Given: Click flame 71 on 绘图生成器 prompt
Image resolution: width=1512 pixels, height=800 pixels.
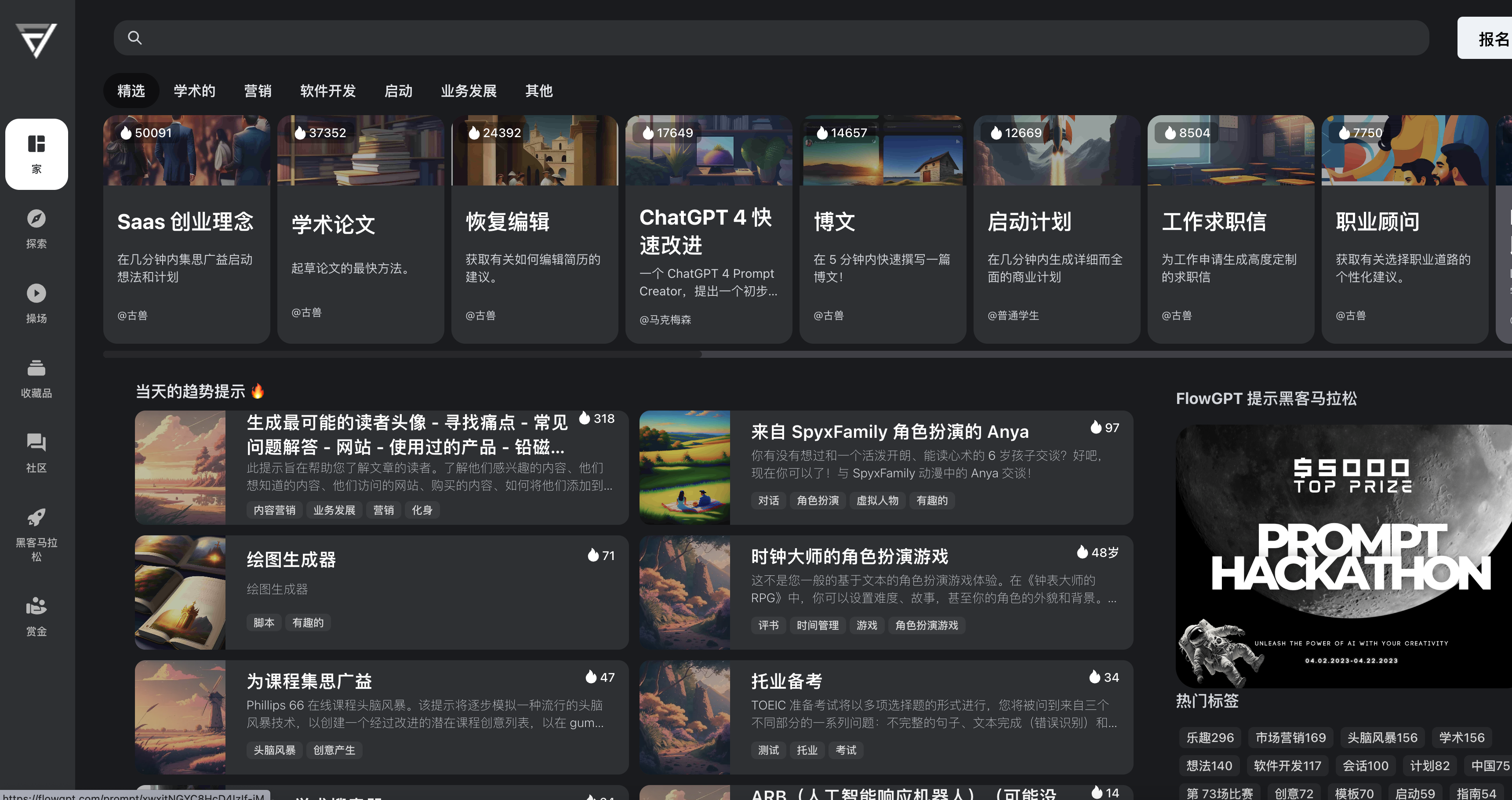Looking at the screenshot, I should pos(601,555).
